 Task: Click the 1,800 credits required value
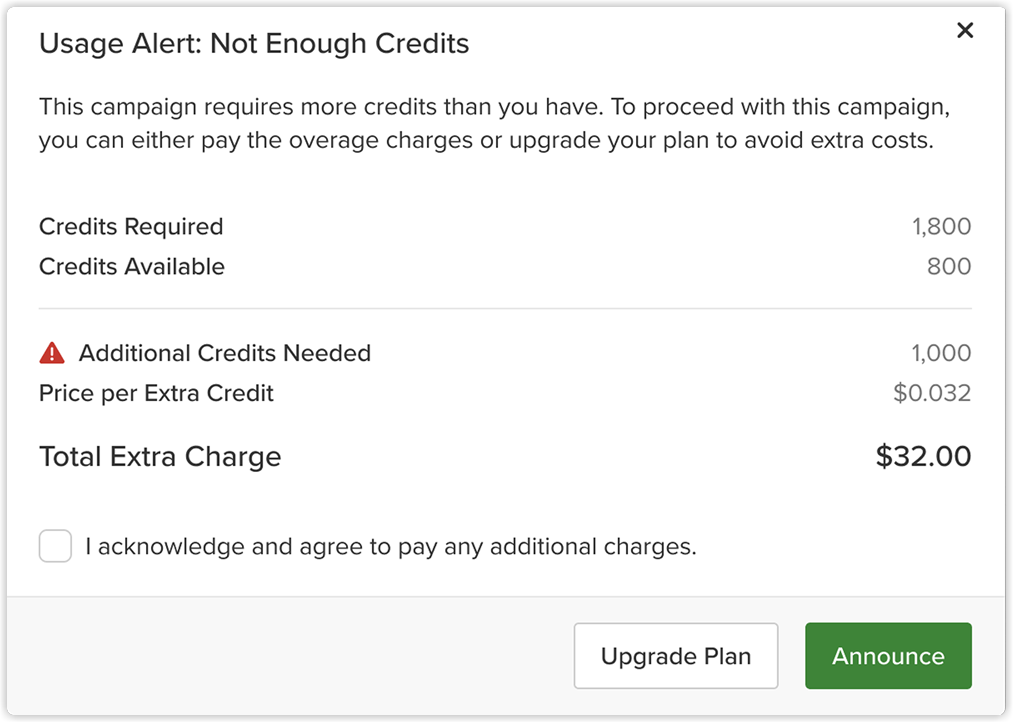(941, 227)
